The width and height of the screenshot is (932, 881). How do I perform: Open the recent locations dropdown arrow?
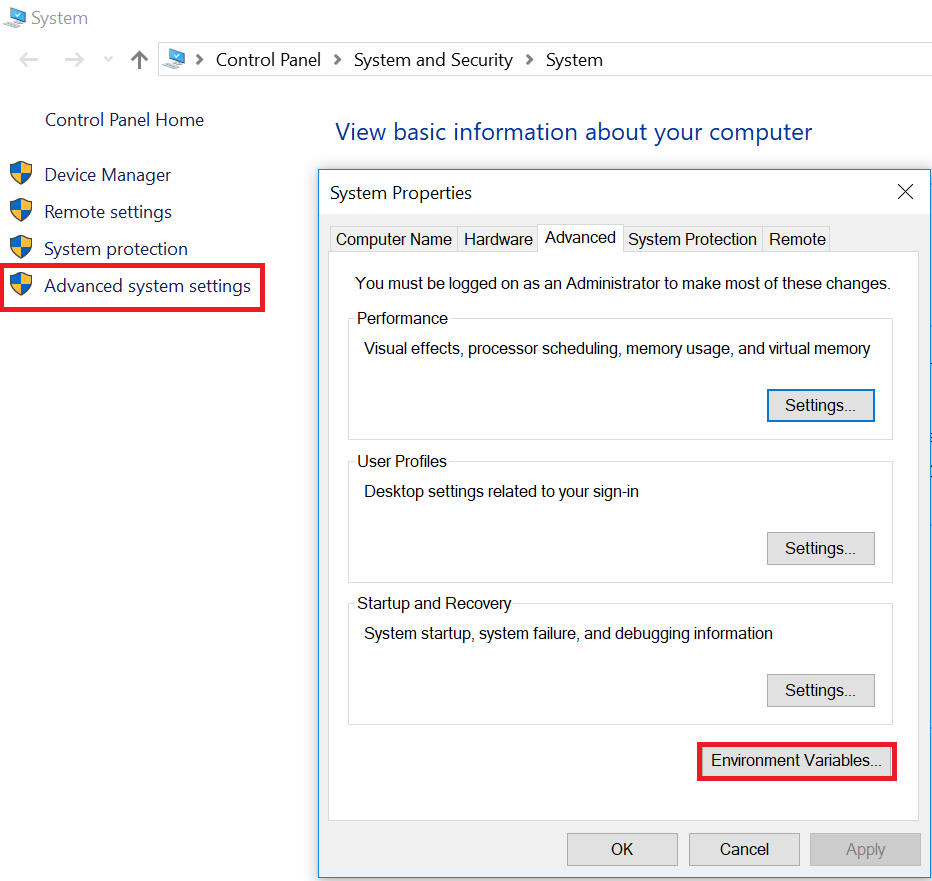[x=108, y=59]
